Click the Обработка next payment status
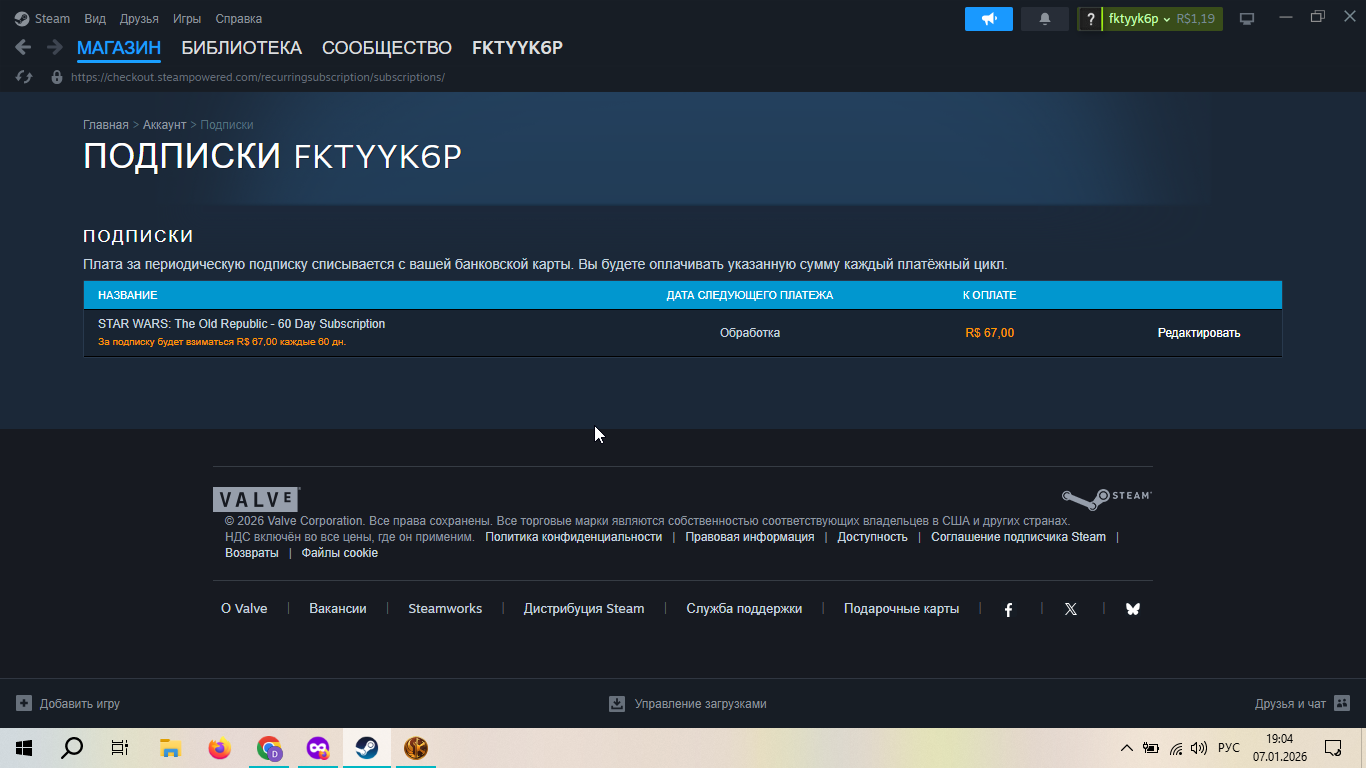1366x768 pixels. [750, 333]
